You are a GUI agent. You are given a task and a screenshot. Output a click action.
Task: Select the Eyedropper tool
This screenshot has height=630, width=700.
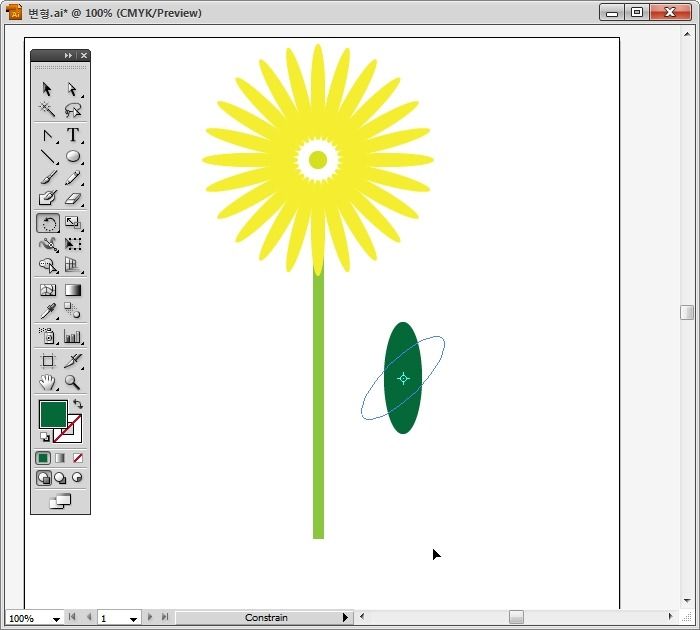coord(47,311)
